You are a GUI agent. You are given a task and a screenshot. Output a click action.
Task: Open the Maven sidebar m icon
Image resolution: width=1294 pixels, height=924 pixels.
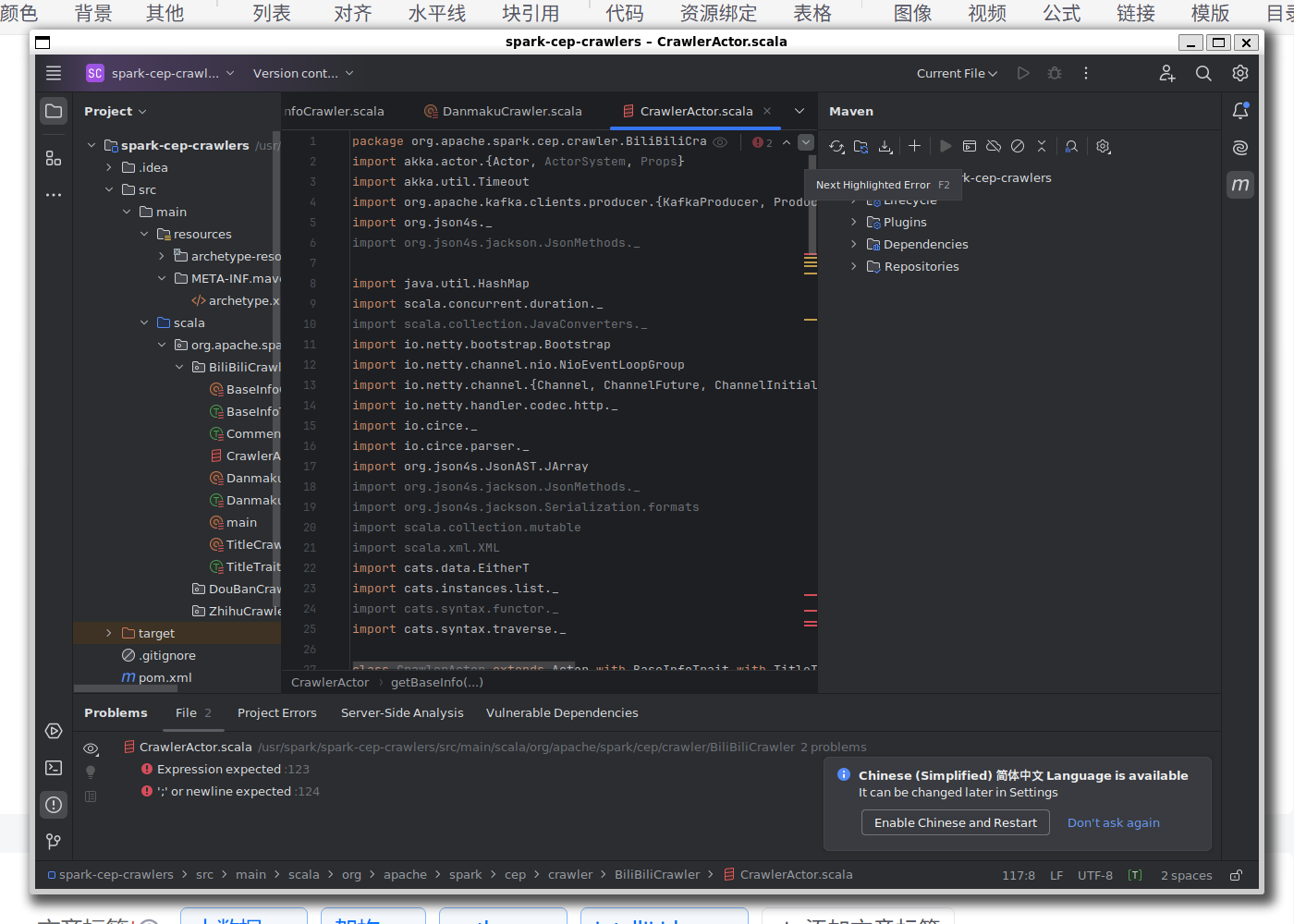1240,185
